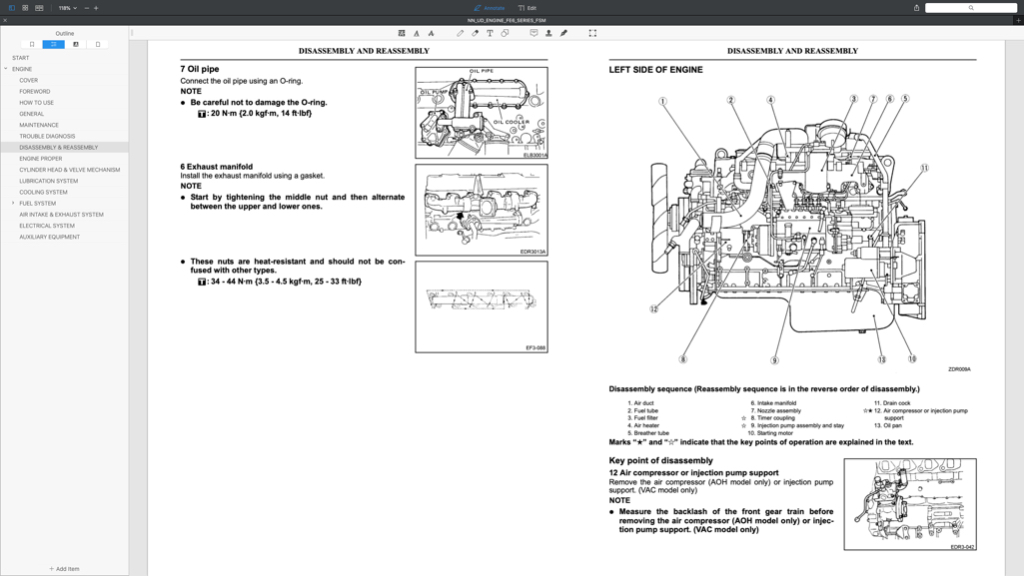Go to GENERAL outline entry
This screenshot has width=1024, height=576.
(31, 114)
